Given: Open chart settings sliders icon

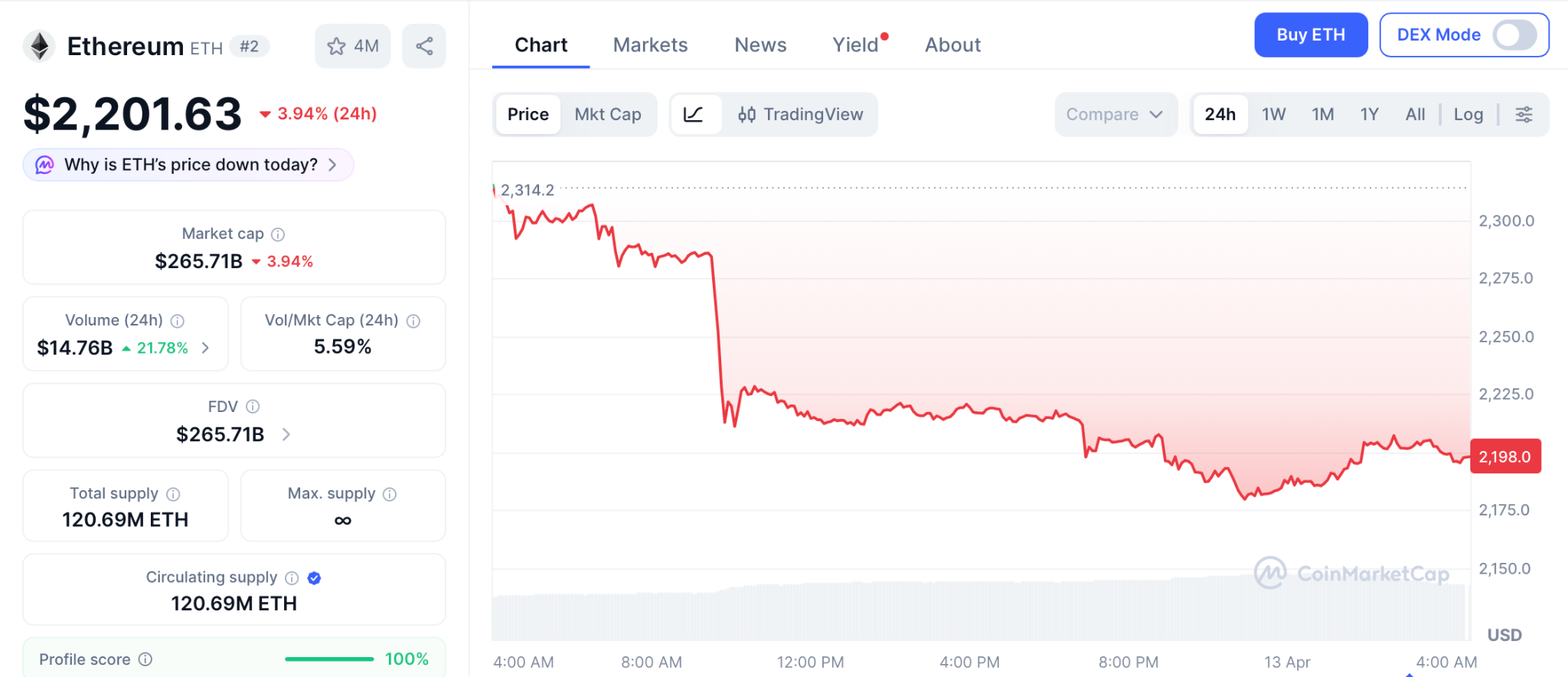Looking at the screenshot, I should pyautogui.click(x=1524, y=115).
